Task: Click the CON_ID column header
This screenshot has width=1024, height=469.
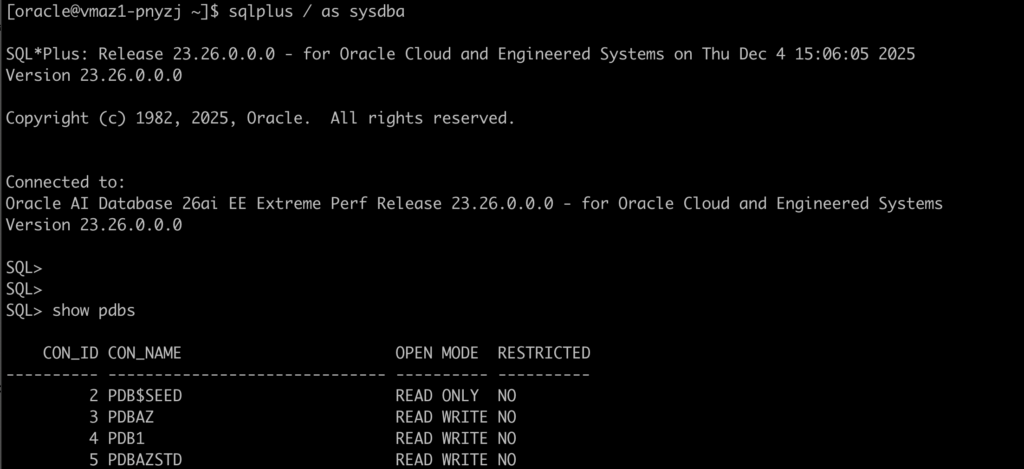Action: click(x=70, y=353)
